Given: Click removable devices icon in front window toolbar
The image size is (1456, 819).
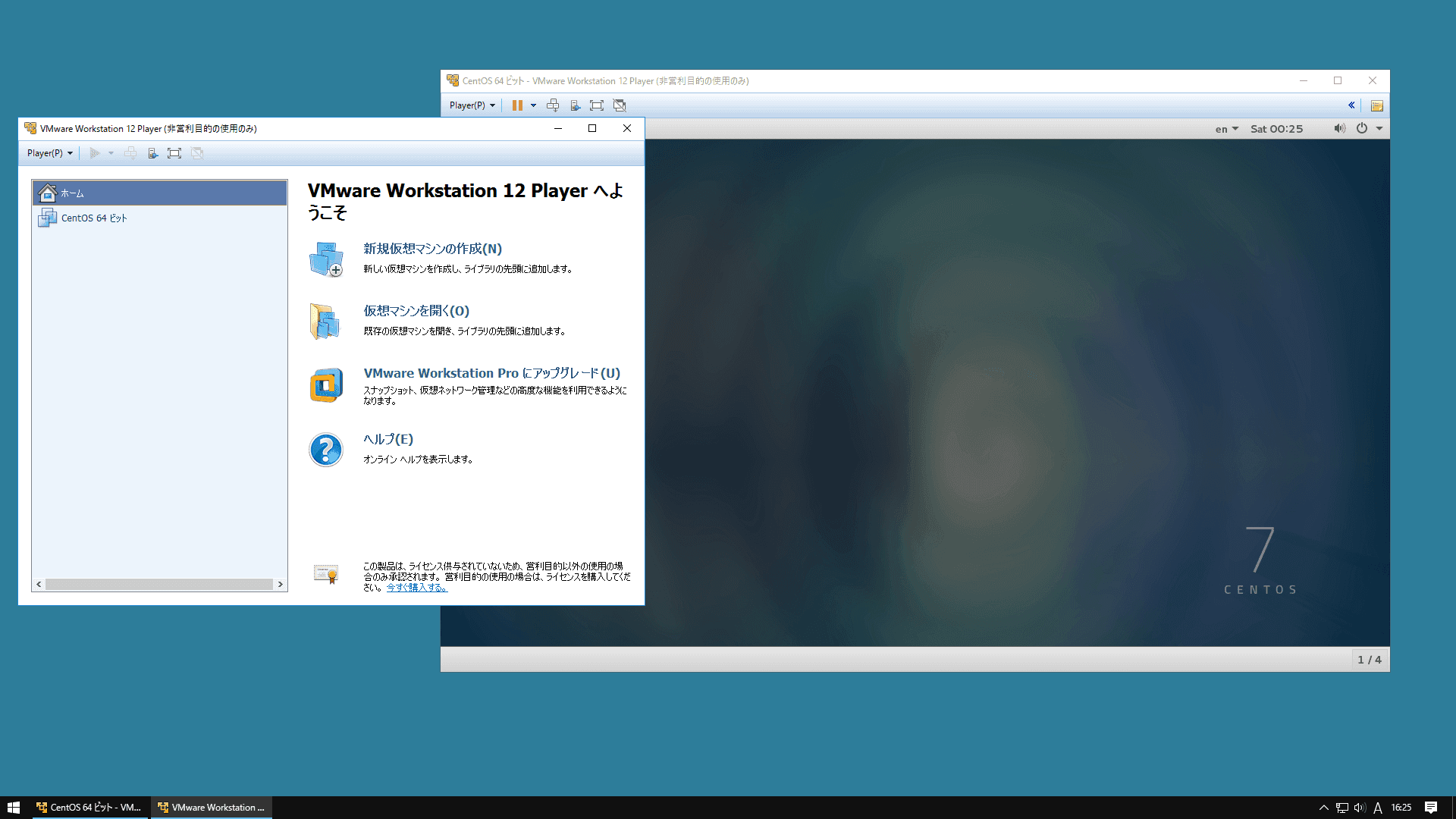Looking at the screenshot, I should (153, 153).
